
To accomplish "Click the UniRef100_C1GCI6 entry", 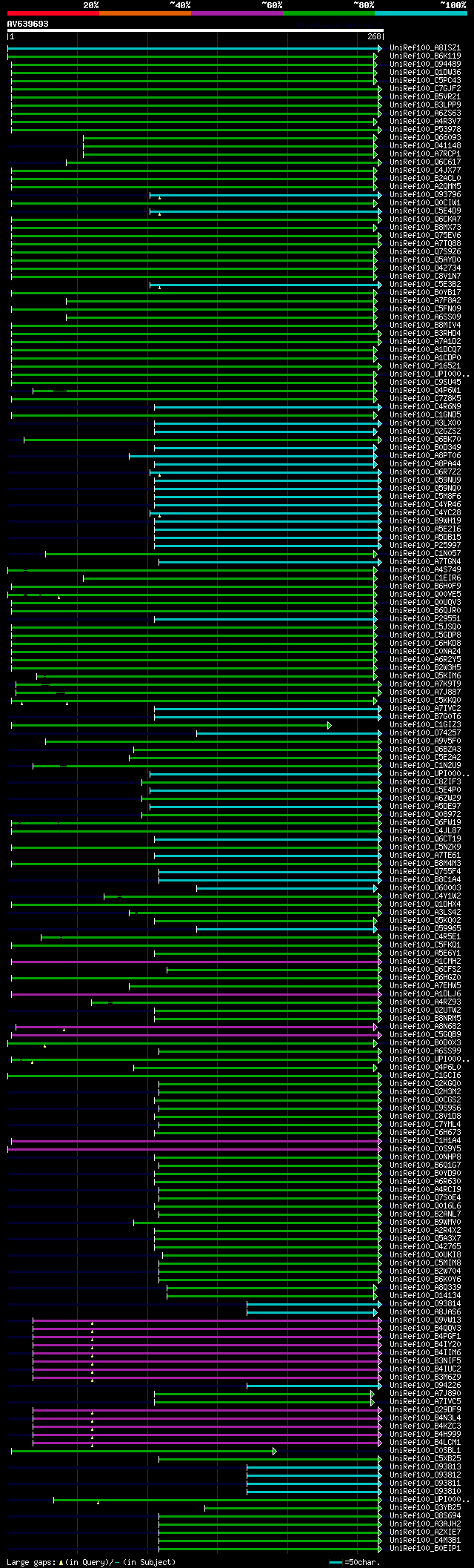I will 425,1076.
